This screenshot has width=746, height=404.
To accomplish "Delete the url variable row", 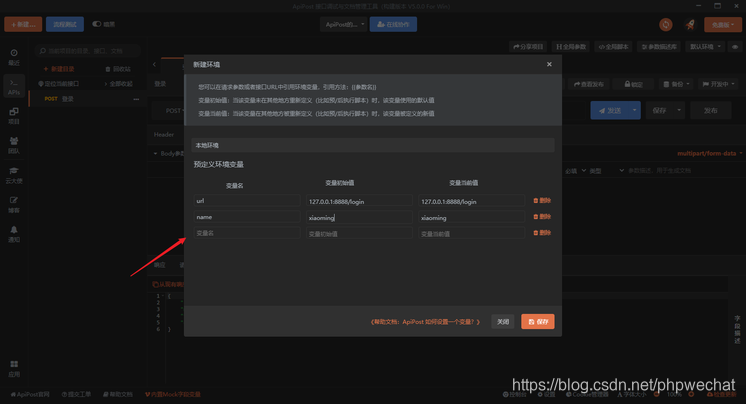I will (542, 201).
